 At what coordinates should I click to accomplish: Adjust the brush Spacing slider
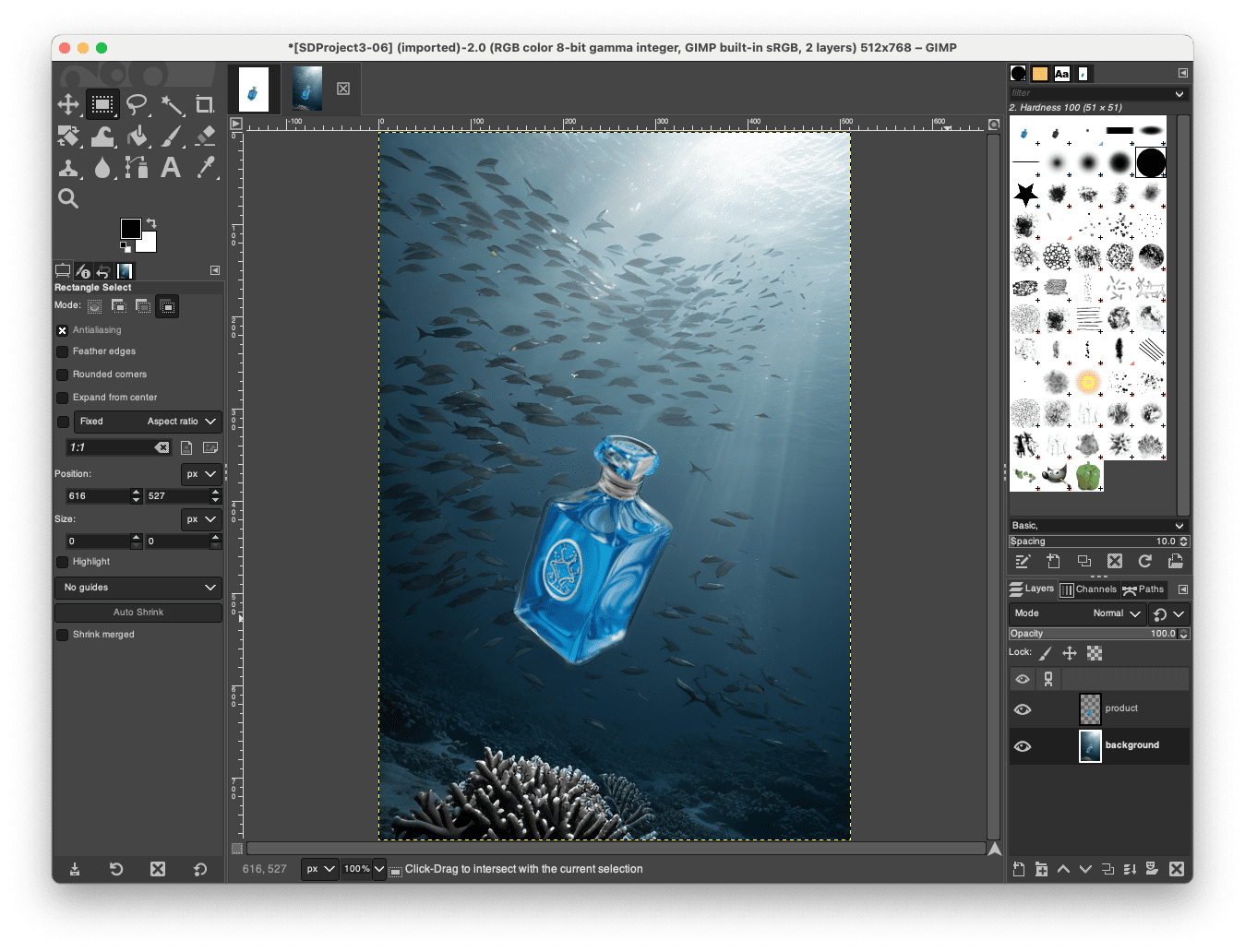(1098, 541)
